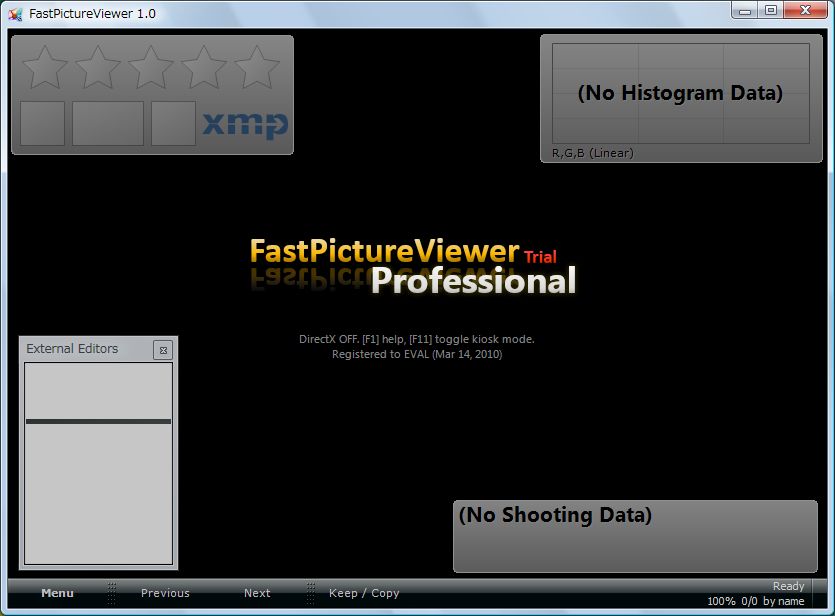Click Keep / Copy button
The image size is (835, 616).
[x=364, y=593]
